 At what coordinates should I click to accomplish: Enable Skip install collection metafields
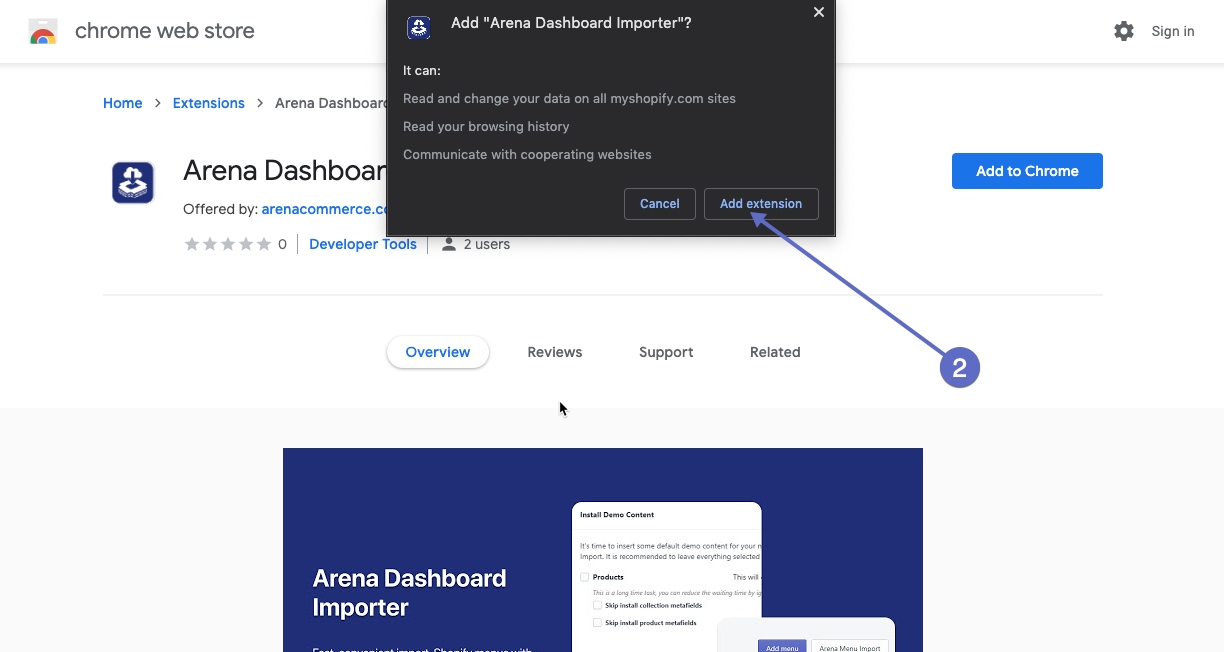[x=597, y=605]
